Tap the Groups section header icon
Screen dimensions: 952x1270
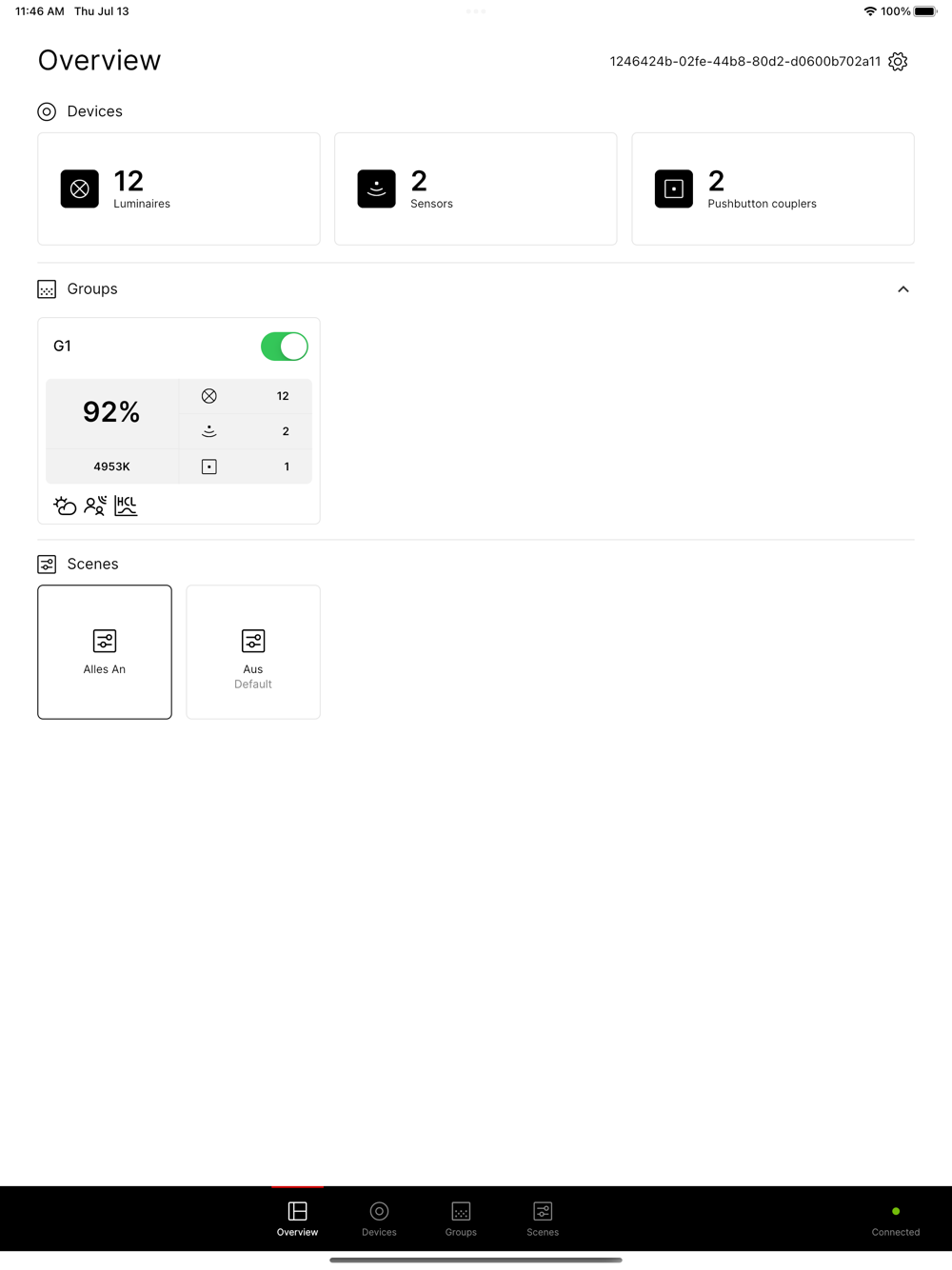point(47,289)
